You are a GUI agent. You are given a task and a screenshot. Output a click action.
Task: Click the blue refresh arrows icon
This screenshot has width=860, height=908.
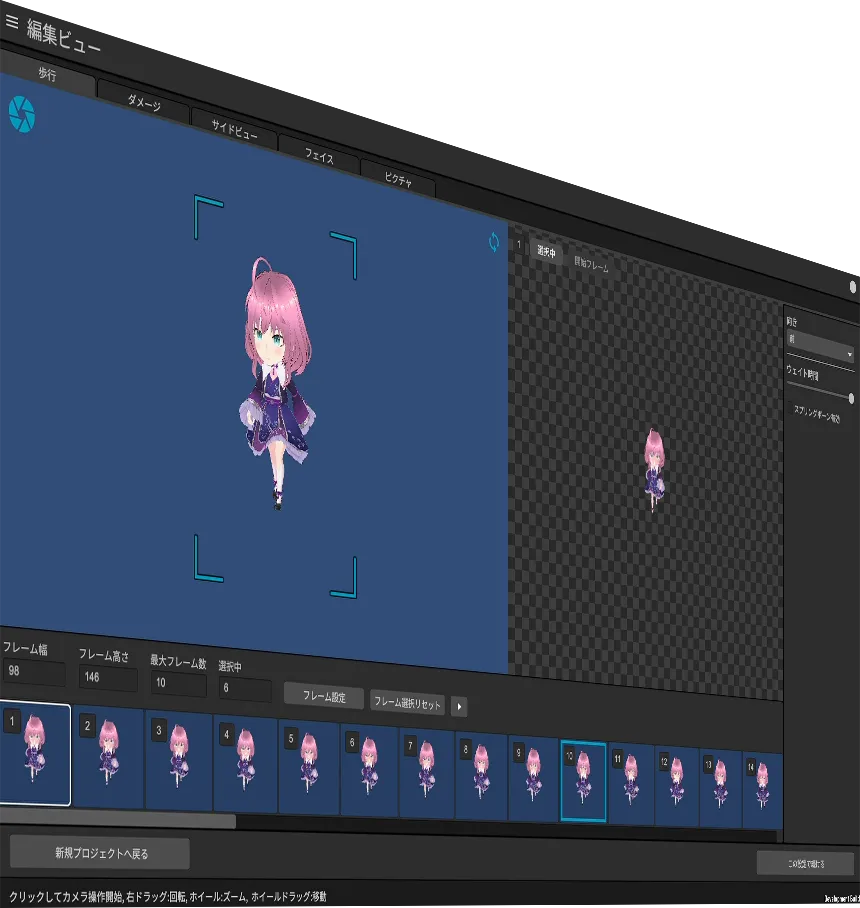(494, 242)
